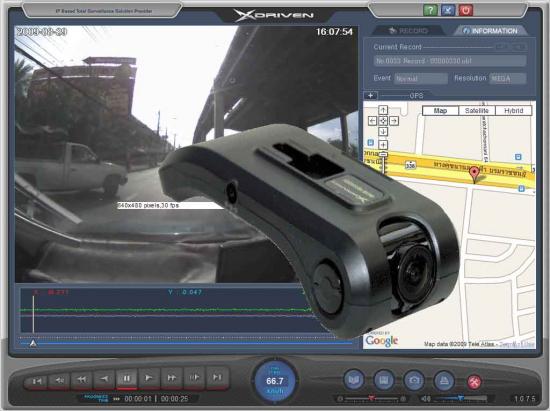
Task: Click the red GPS location pin
Action: point(474,174)
